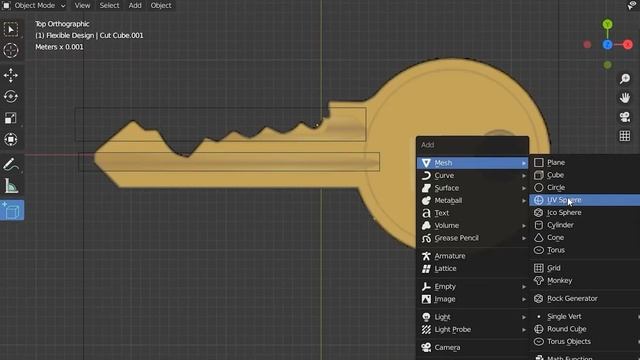Screen dimensions: 640x360
Task: Select the Add Cube tool
Action: [x=12, y=210]
